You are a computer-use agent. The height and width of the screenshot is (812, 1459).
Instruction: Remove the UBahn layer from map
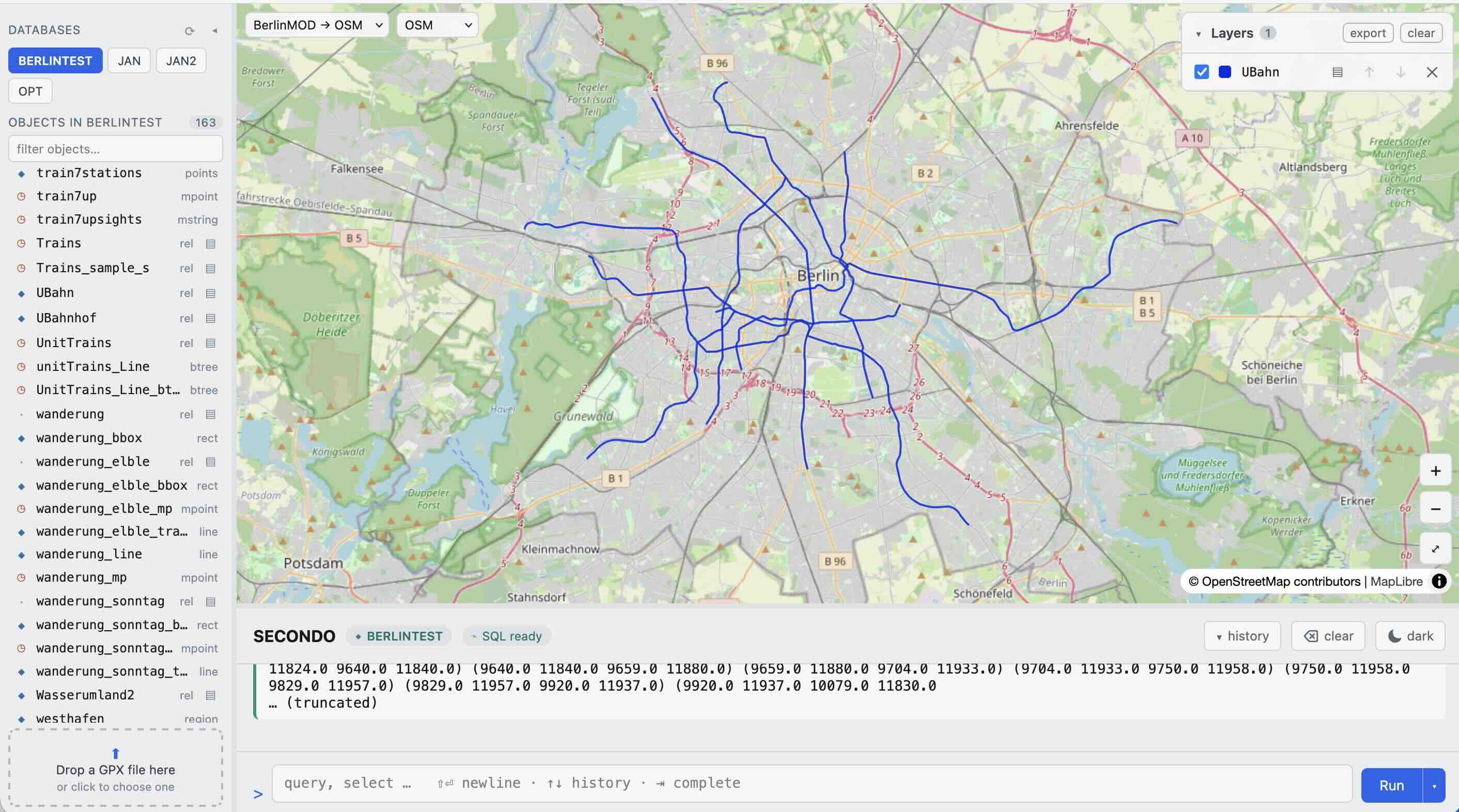coord(1432,72)
